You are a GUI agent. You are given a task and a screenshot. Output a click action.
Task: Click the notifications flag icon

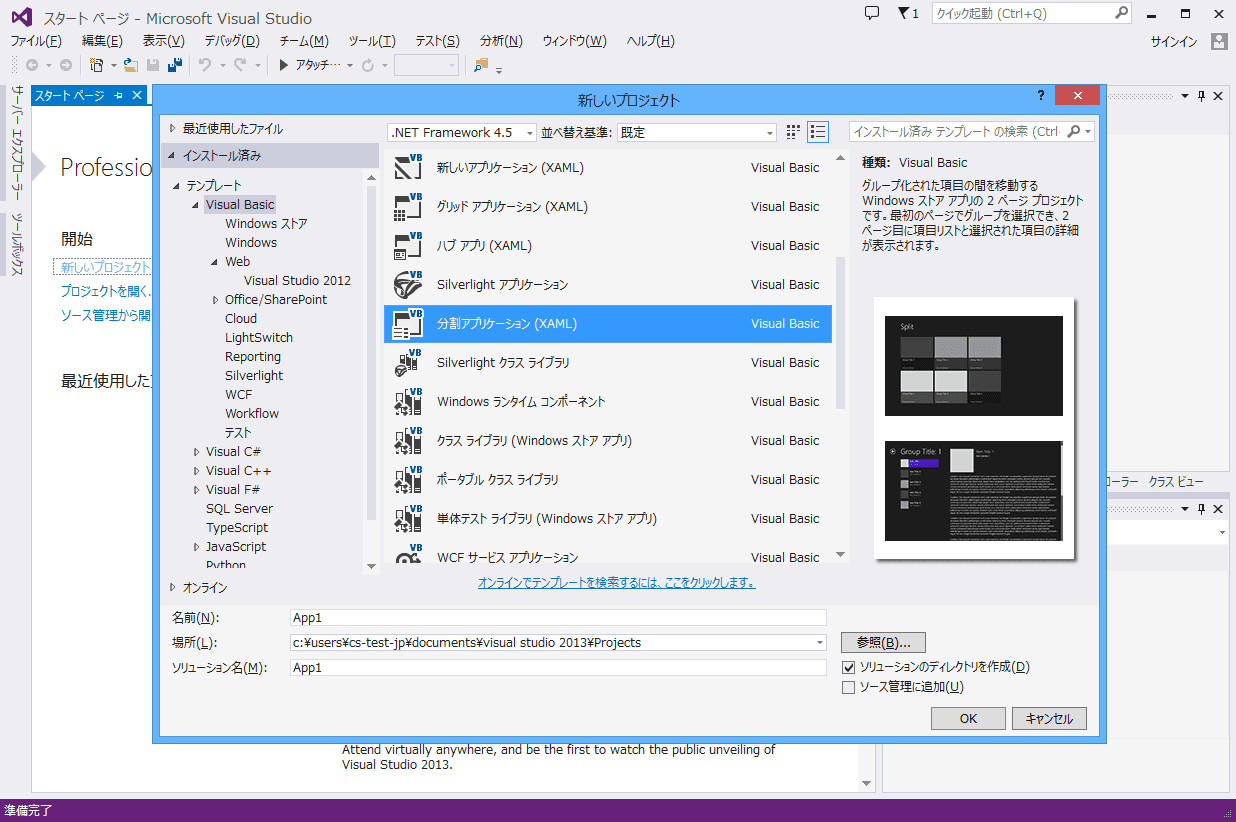[903, 13]
